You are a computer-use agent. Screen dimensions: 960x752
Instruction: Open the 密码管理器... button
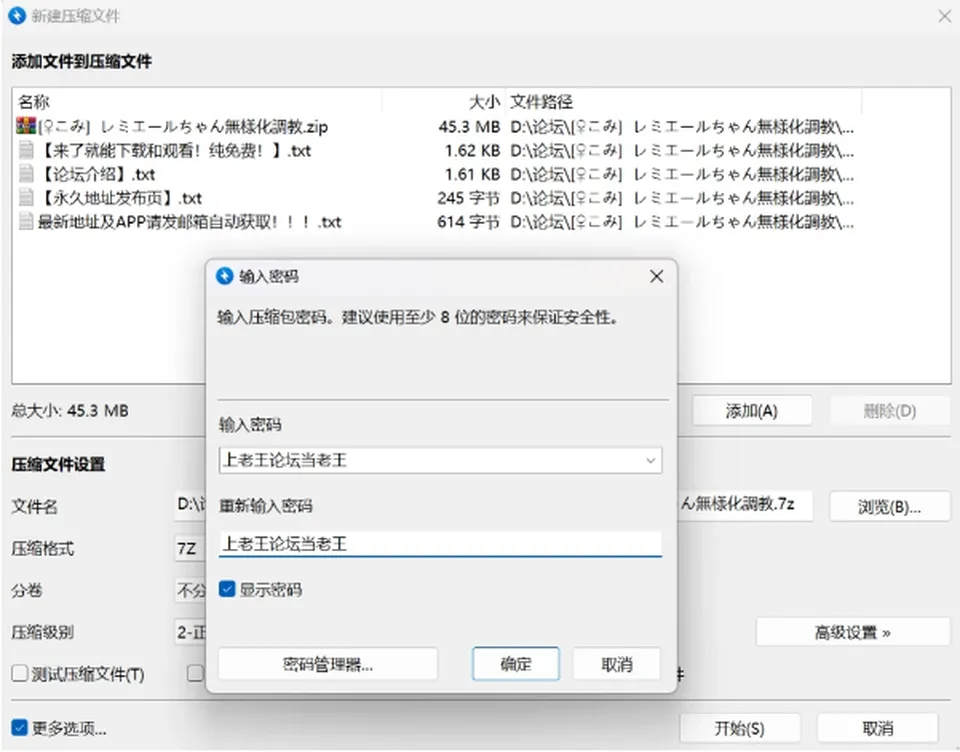(x=328, y=664)
